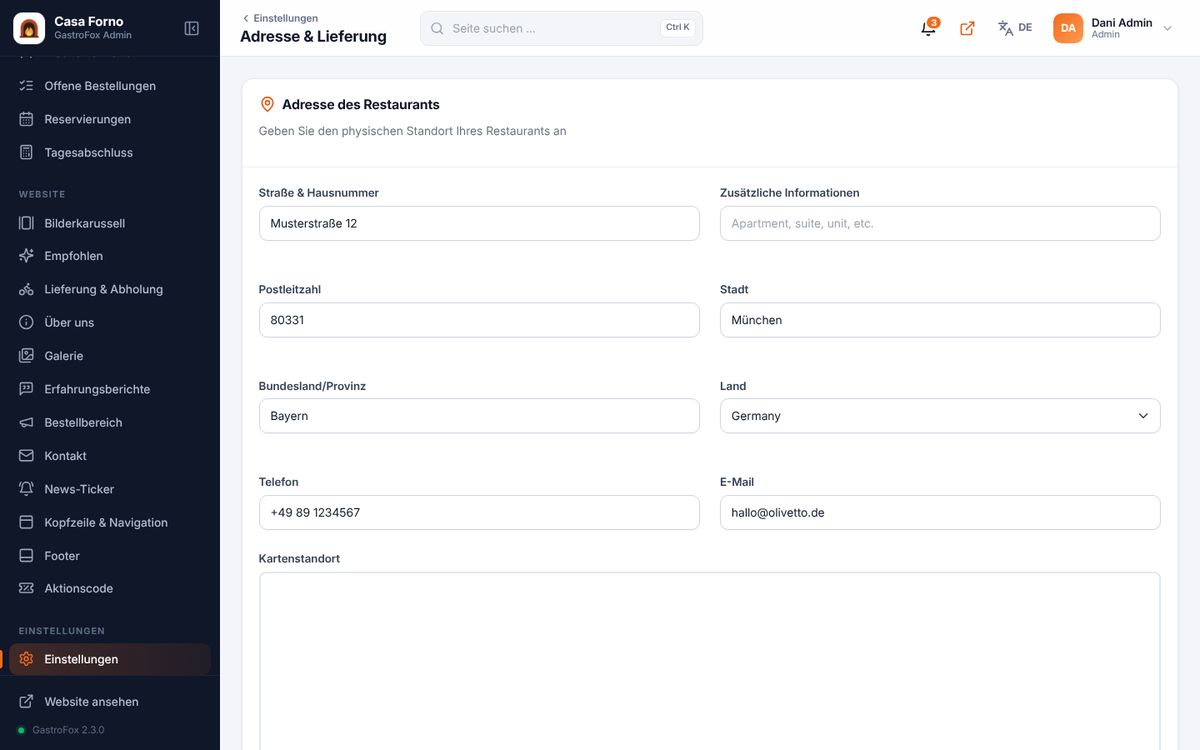
Task: Open notifications bell icon
Action: 928,28
